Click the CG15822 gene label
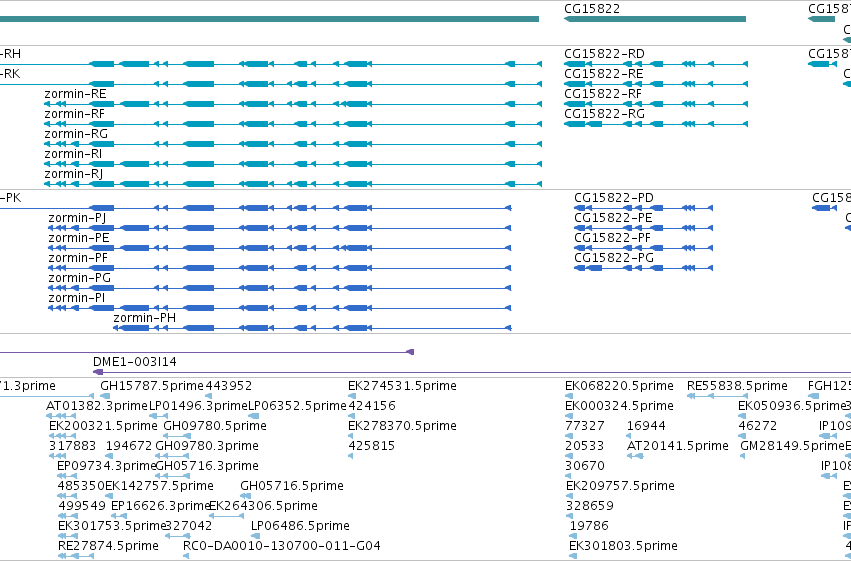This screenshot has width=851, height=561. pyautogui.click(x=592, y=9)
